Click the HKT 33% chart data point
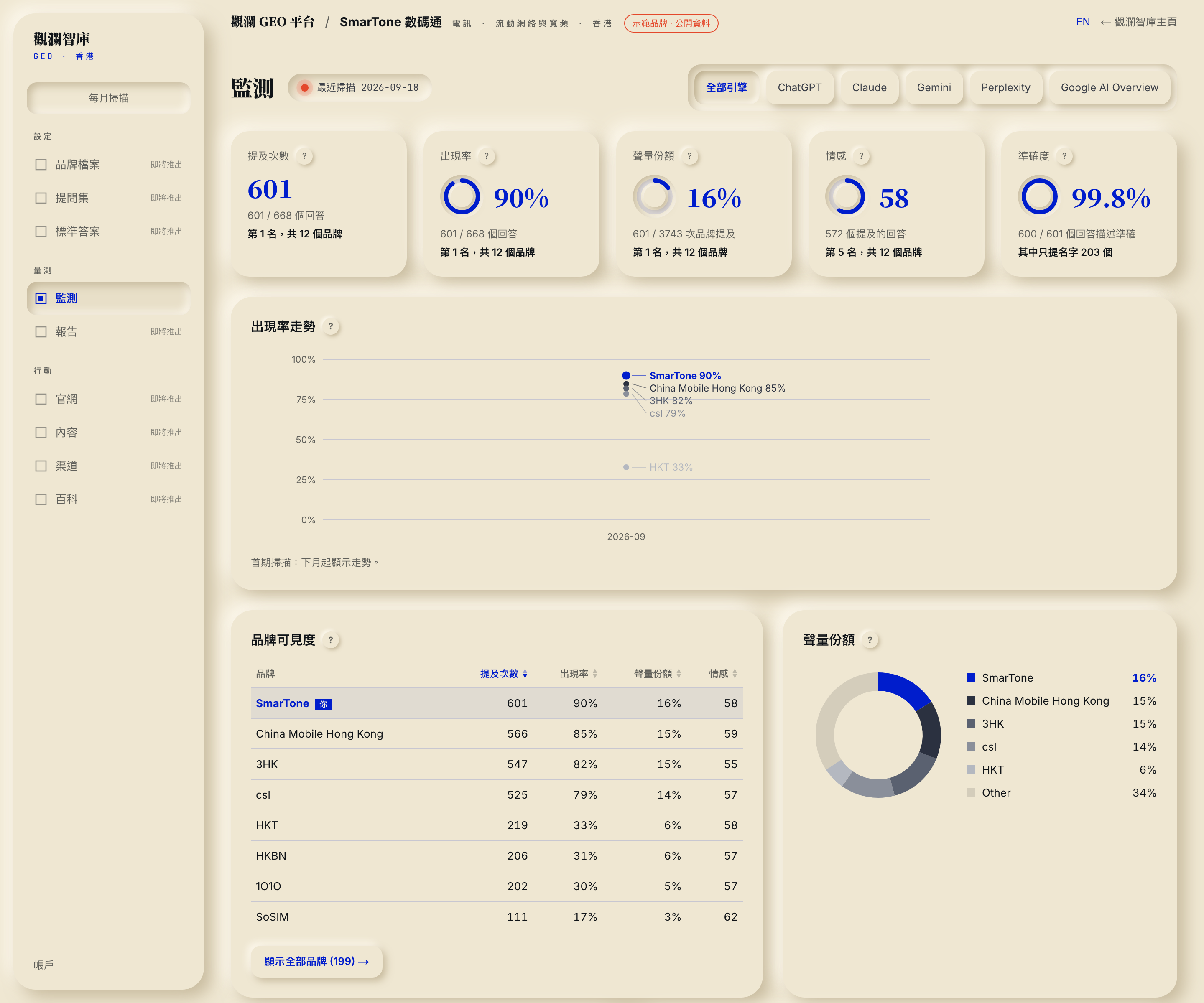This screenshot has height=1003, width=1204. coord(626,467)
